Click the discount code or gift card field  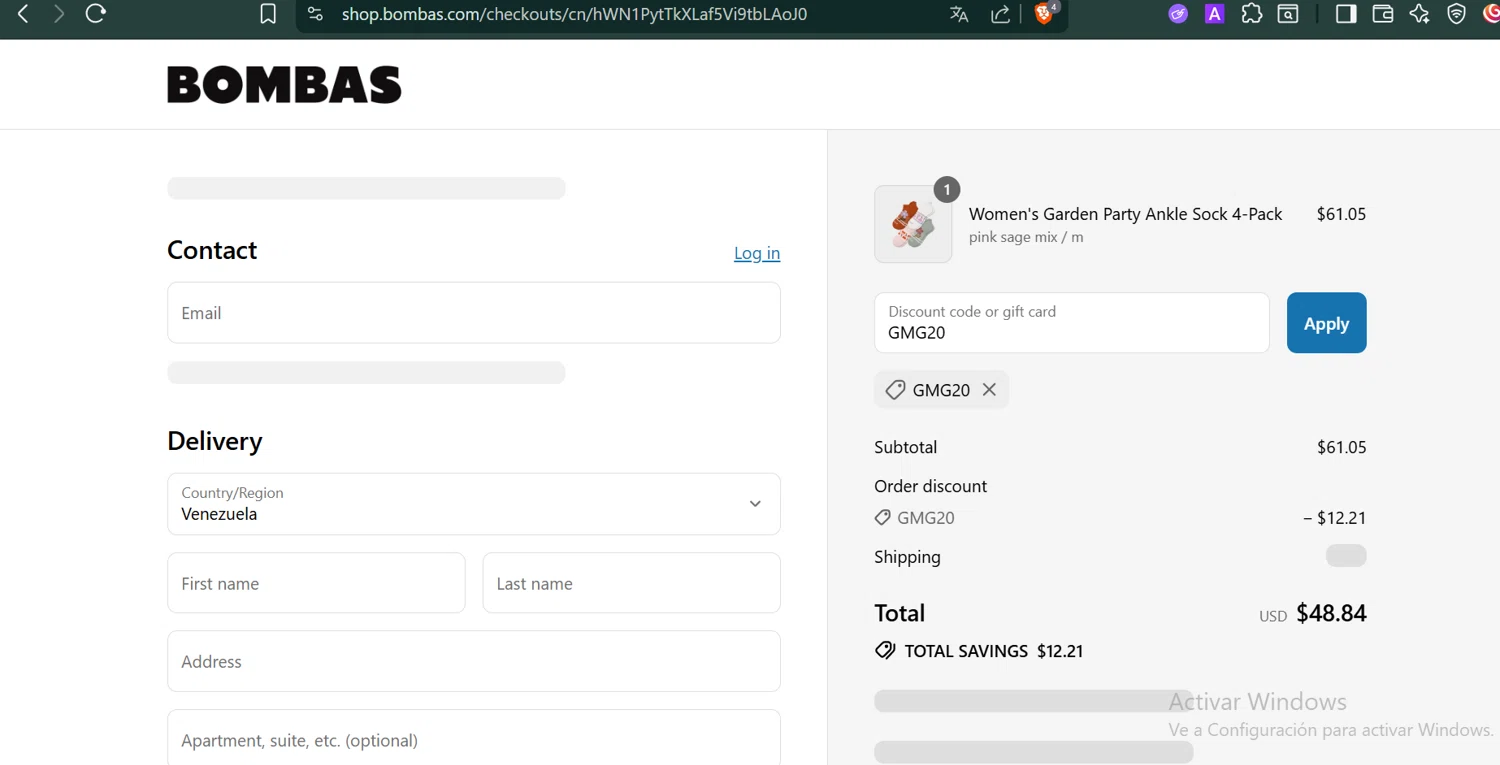(1072, 323)
